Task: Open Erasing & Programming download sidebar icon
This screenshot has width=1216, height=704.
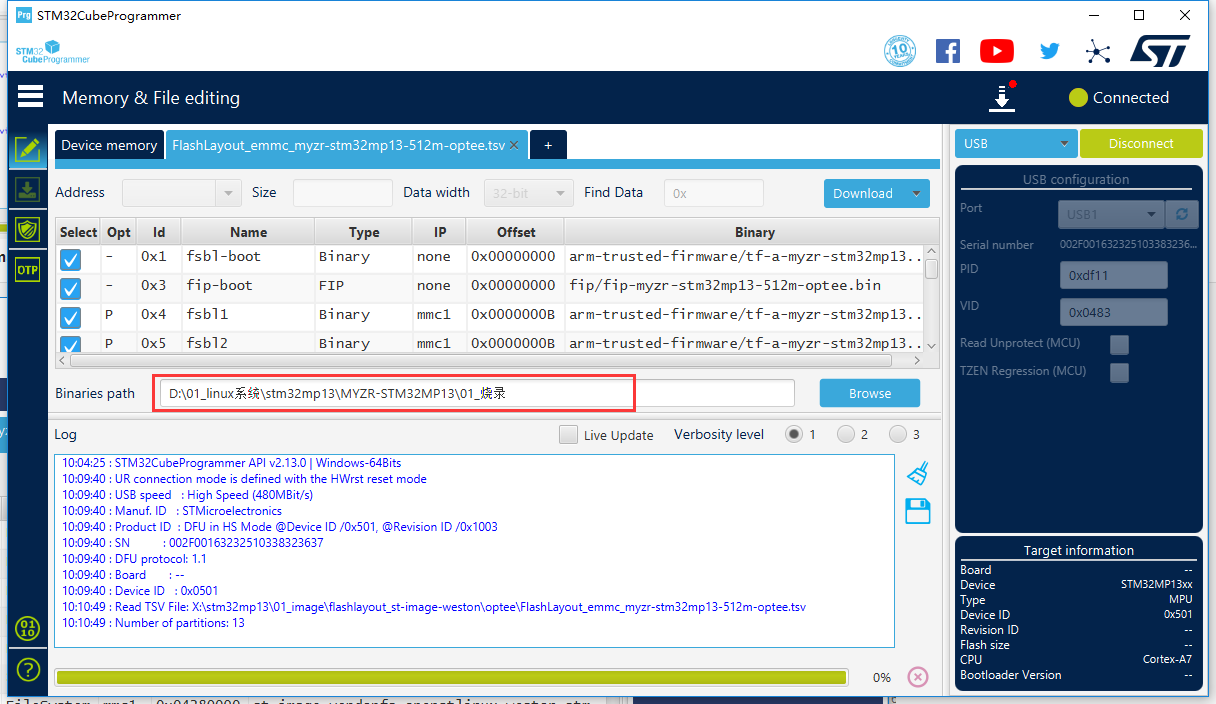Action: click(28, 190)
